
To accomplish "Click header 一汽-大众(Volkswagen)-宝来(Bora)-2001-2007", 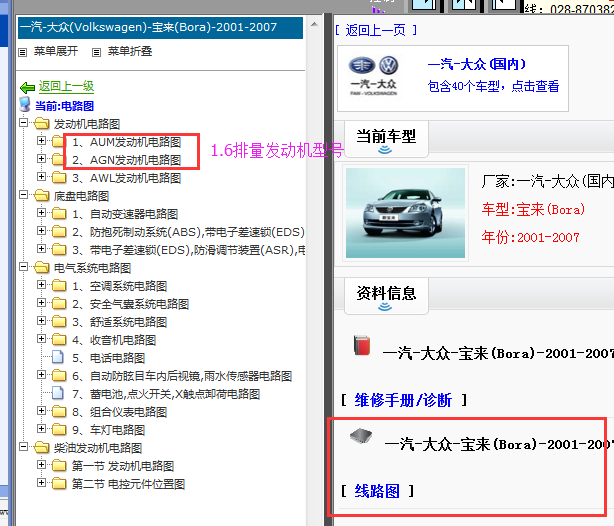I will tap(160, 27).
